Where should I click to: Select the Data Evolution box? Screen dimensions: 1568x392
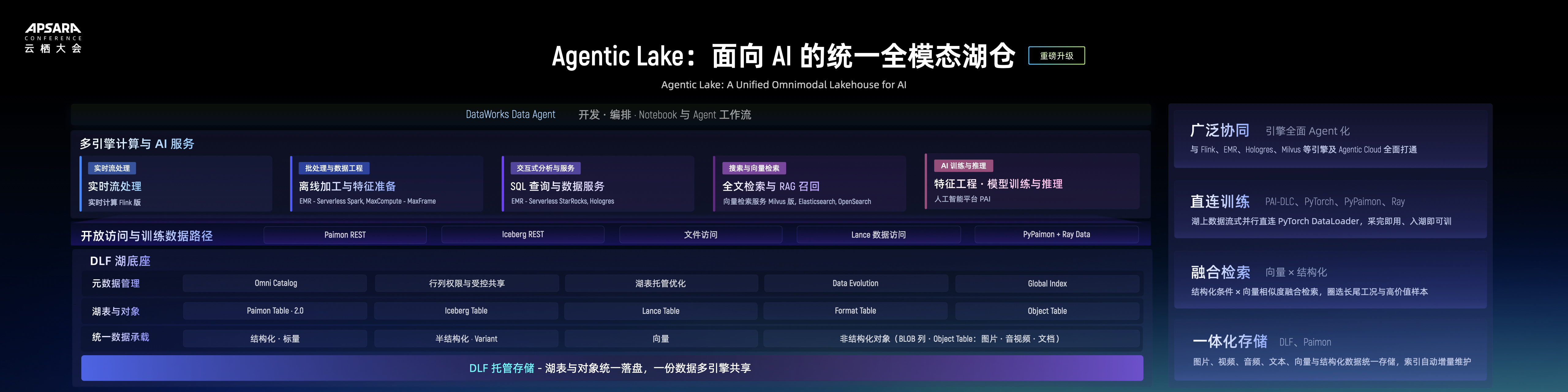tap(856, 283)
